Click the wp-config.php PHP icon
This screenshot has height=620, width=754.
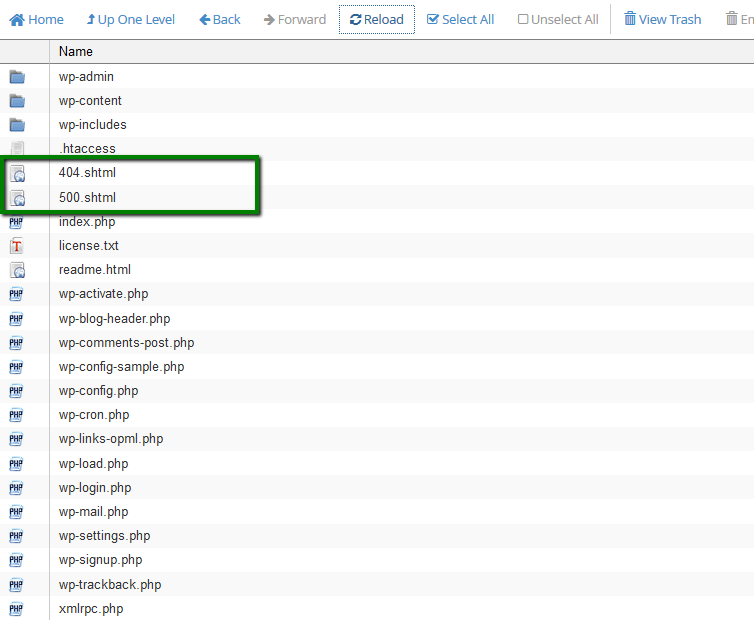click(17, 391)
